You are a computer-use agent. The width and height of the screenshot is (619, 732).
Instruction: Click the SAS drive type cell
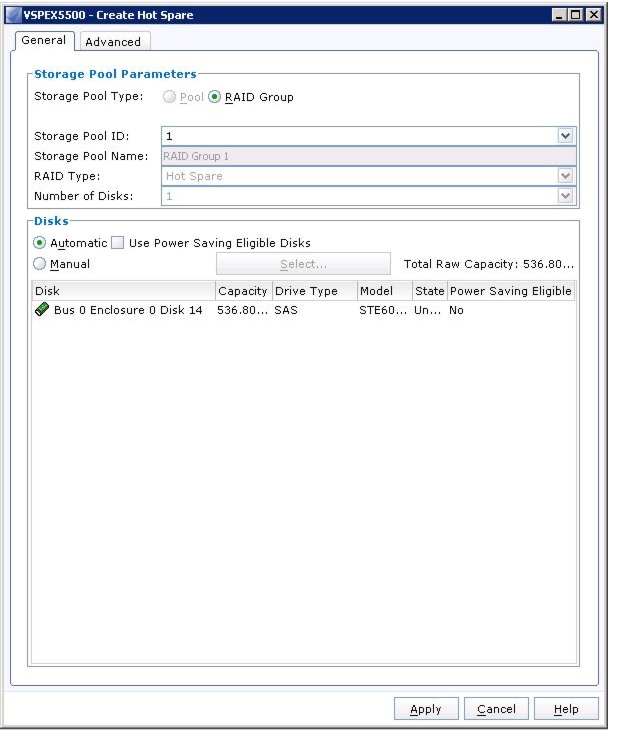click(286, 310)
